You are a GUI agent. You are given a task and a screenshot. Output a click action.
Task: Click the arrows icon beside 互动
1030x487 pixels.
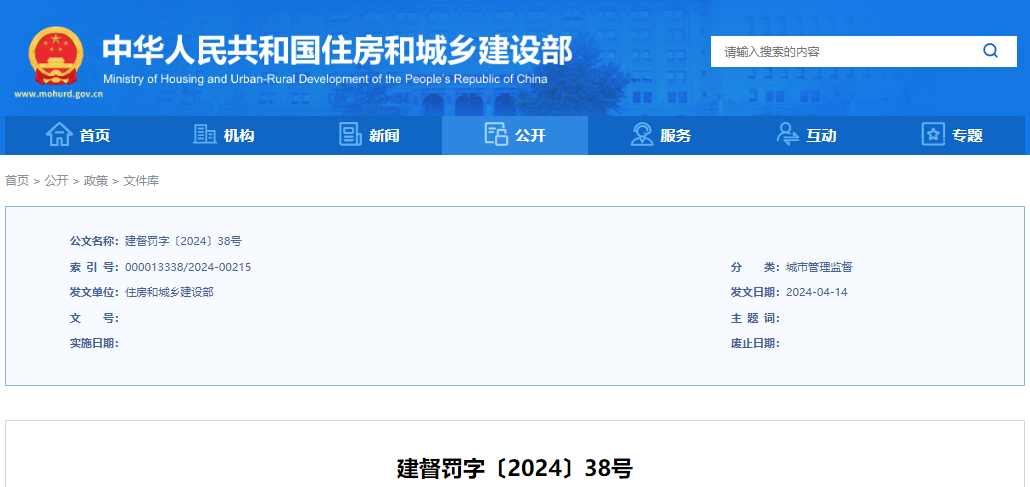[788, 135]
